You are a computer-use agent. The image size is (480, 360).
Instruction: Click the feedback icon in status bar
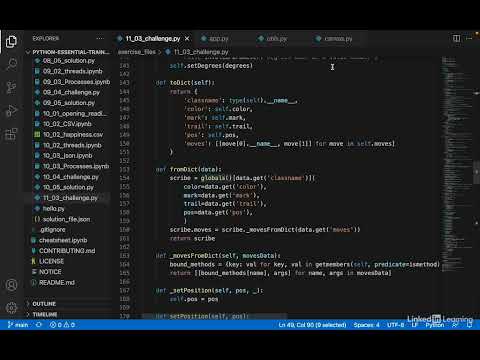tap(455, 325)
